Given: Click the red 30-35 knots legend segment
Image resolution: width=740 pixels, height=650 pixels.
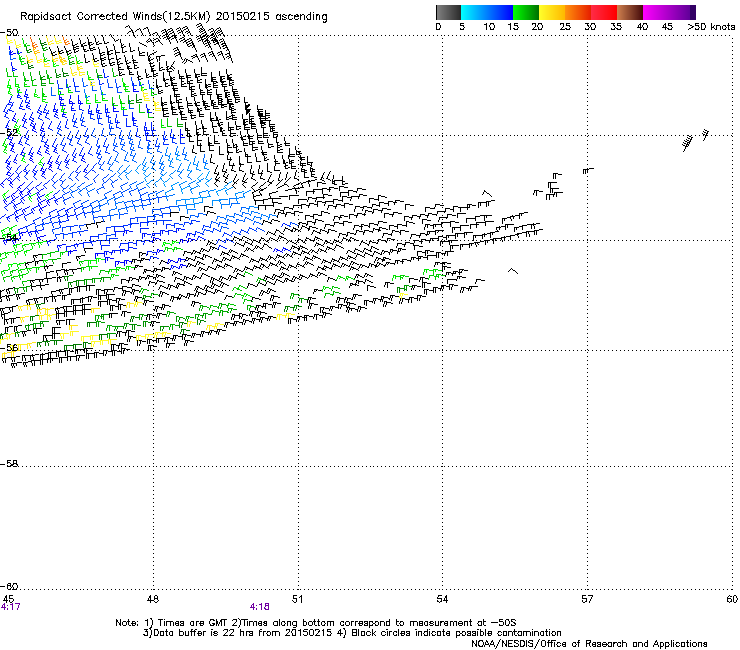Looking at the screenshot, I should [x=604, y=12].
